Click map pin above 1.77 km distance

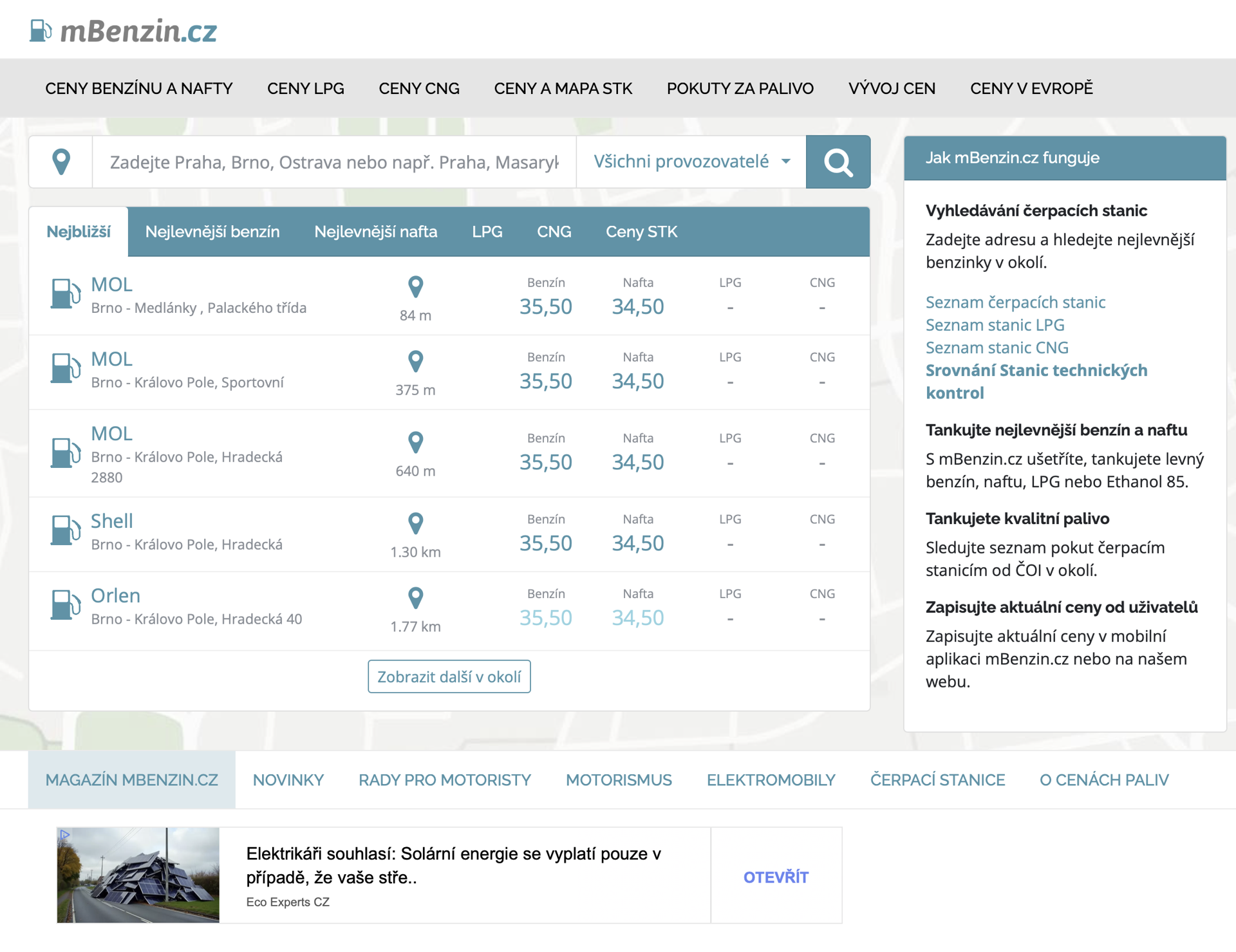click(x=416, y=598)
